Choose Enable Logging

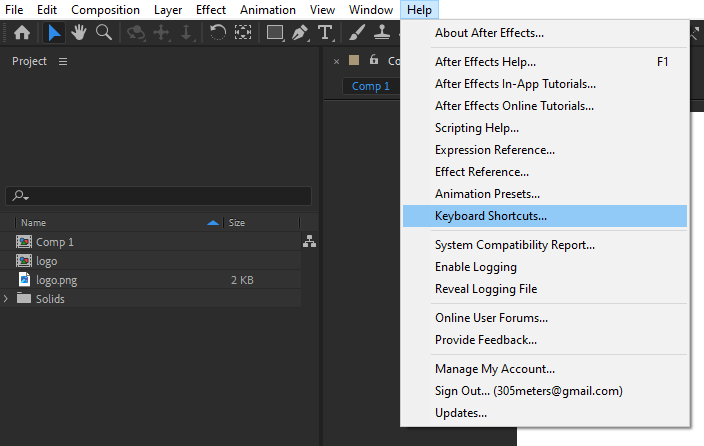[x=545, y=267]
